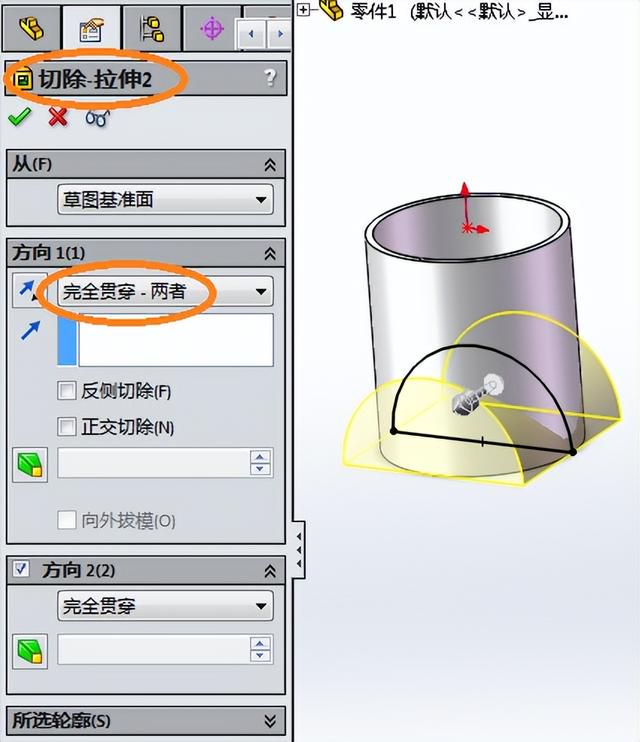Open the 草图基准面 dropdown

pos(165,200)
